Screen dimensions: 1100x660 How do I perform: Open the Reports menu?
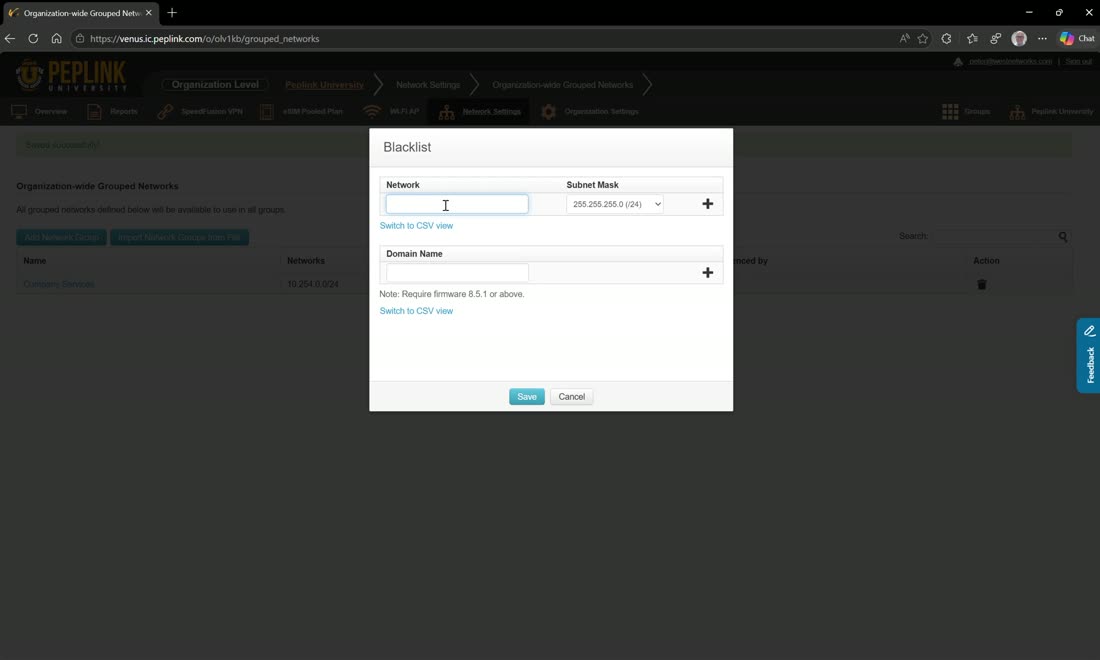coord(112,112)
